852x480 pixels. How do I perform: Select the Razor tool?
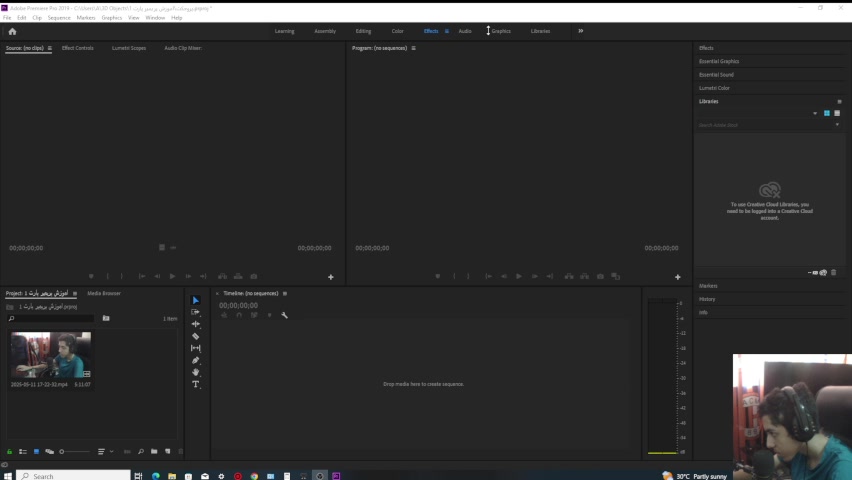tap(196, 336)
